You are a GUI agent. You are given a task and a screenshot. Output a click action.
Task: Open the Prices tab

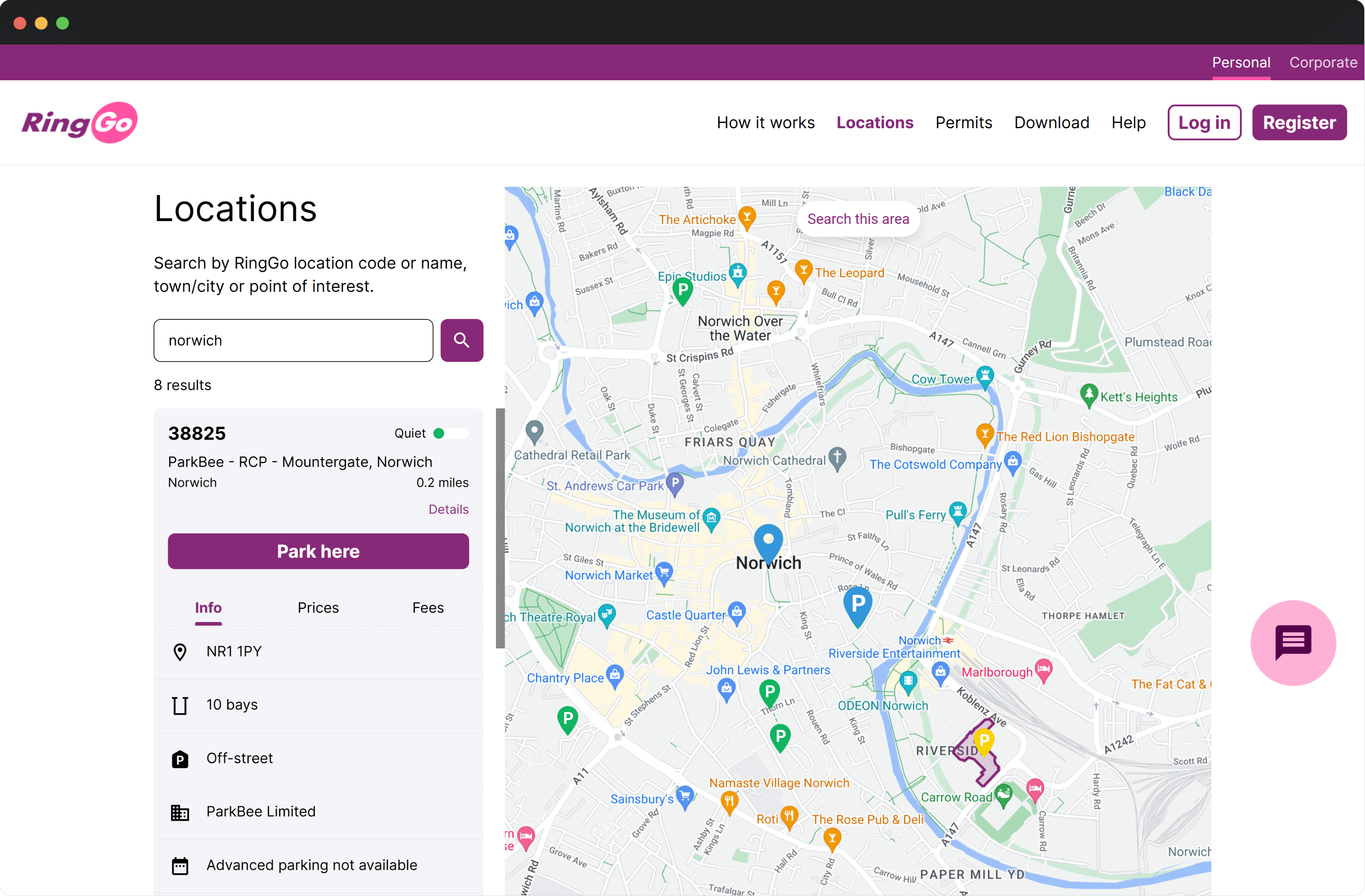click(318, 607)
